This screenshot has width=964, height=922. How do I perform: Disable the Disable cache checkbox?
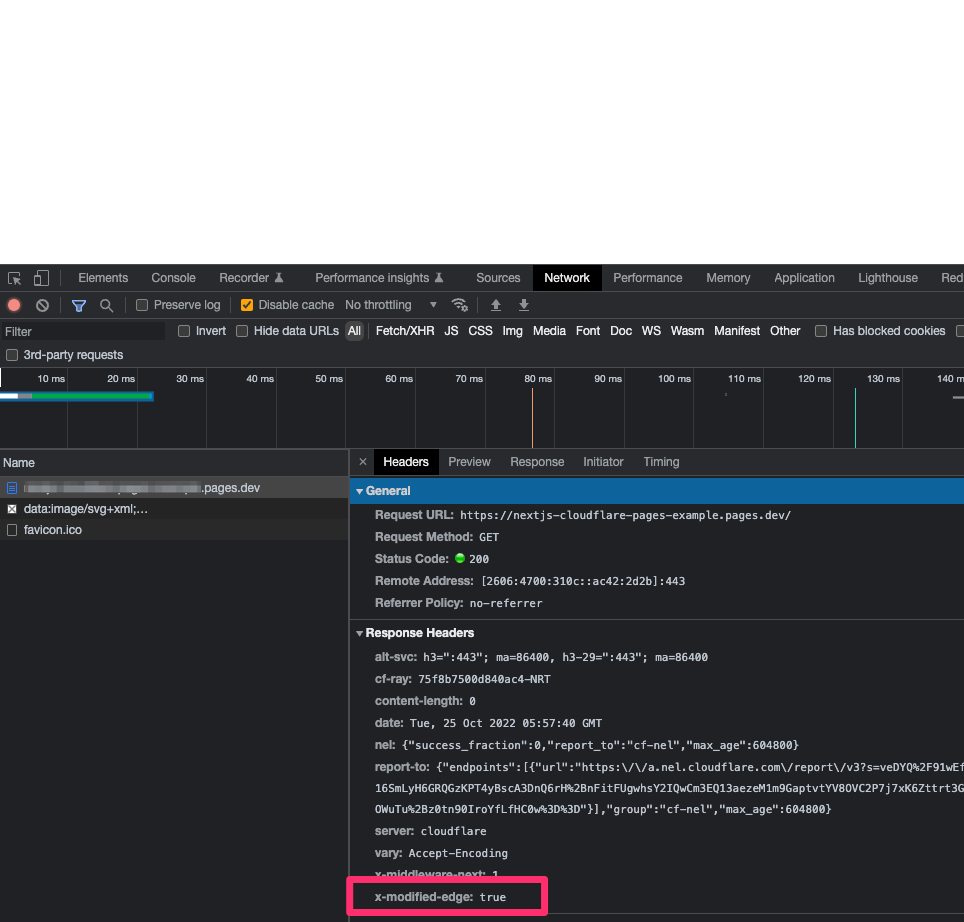246,304
